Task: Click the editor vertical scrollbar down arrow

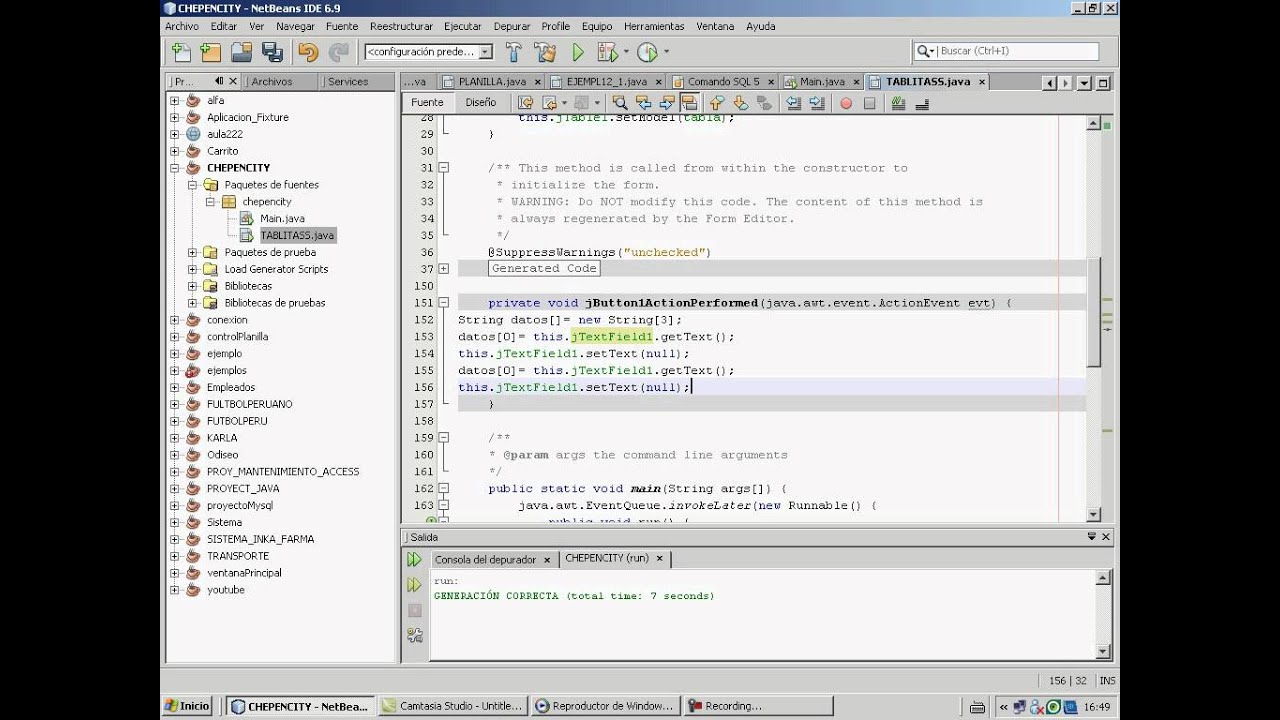Action: (1093, 514)
